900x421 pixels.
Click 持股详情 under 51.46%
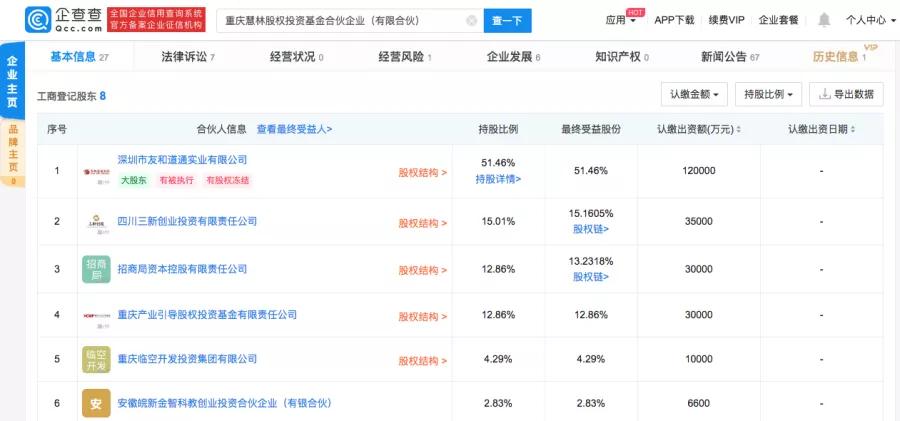498,179
